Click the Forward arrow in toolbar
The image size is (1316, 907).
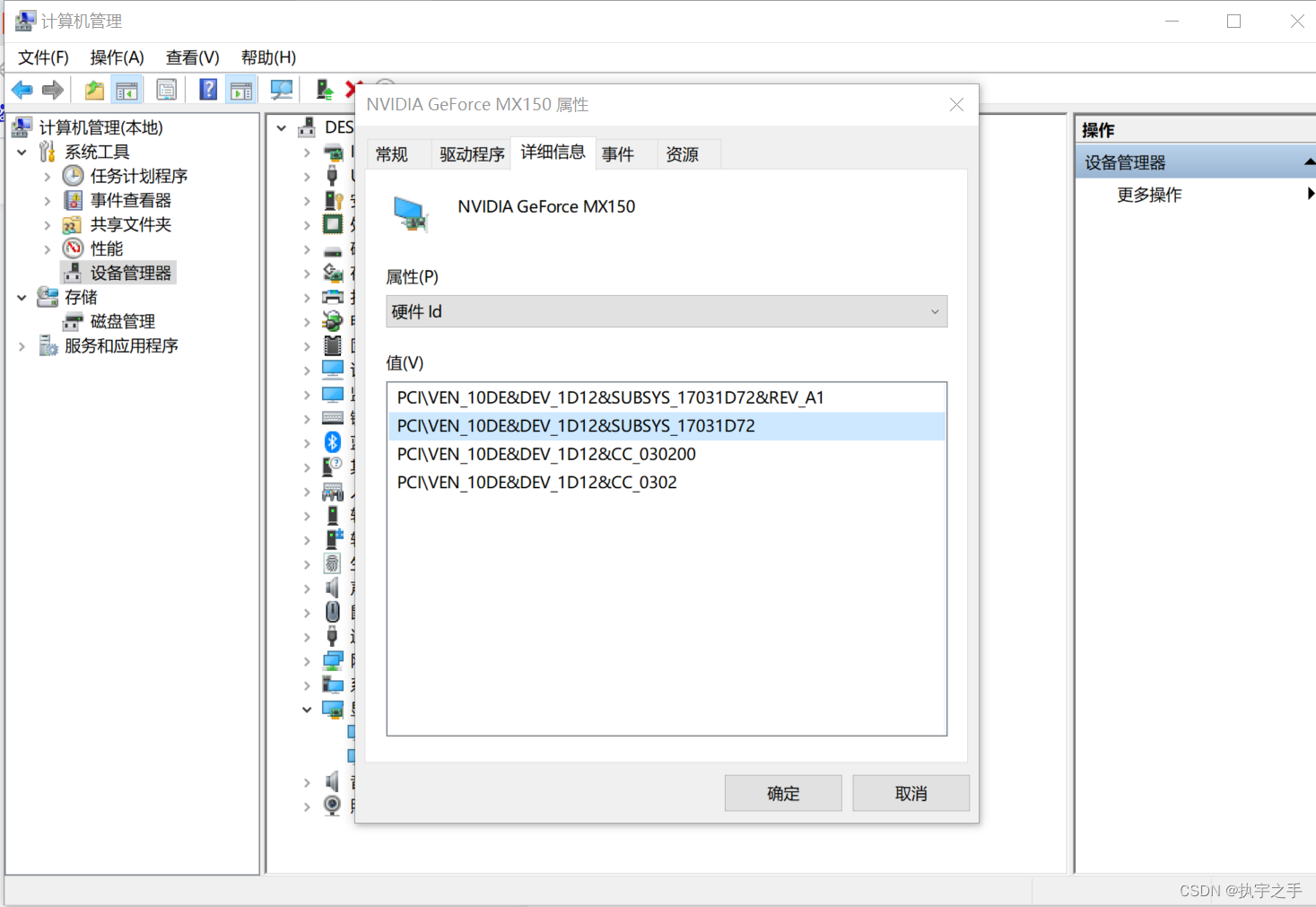click(x=53, y=90)
